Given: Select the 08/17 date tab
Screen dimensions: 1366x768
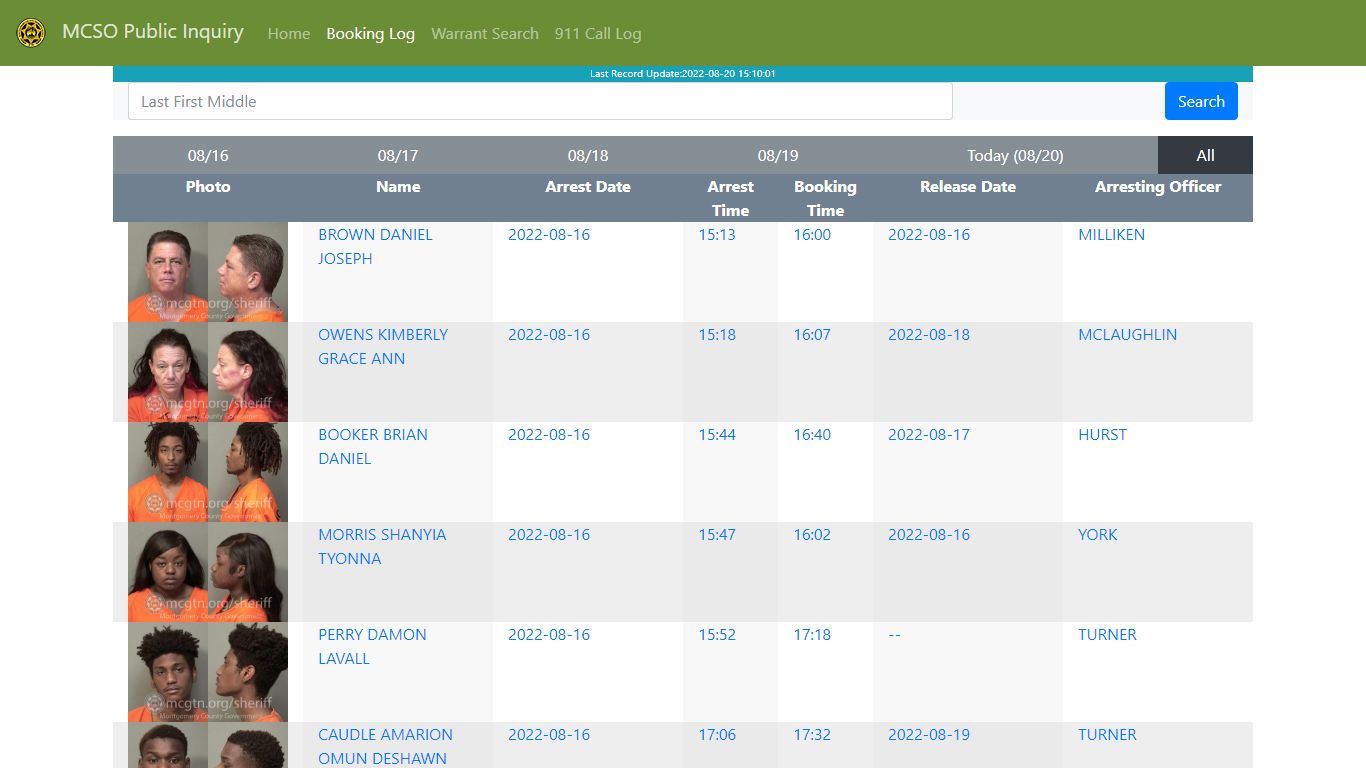Looking at the screenshot, I should pyautogui.click(x=398, y=155).
